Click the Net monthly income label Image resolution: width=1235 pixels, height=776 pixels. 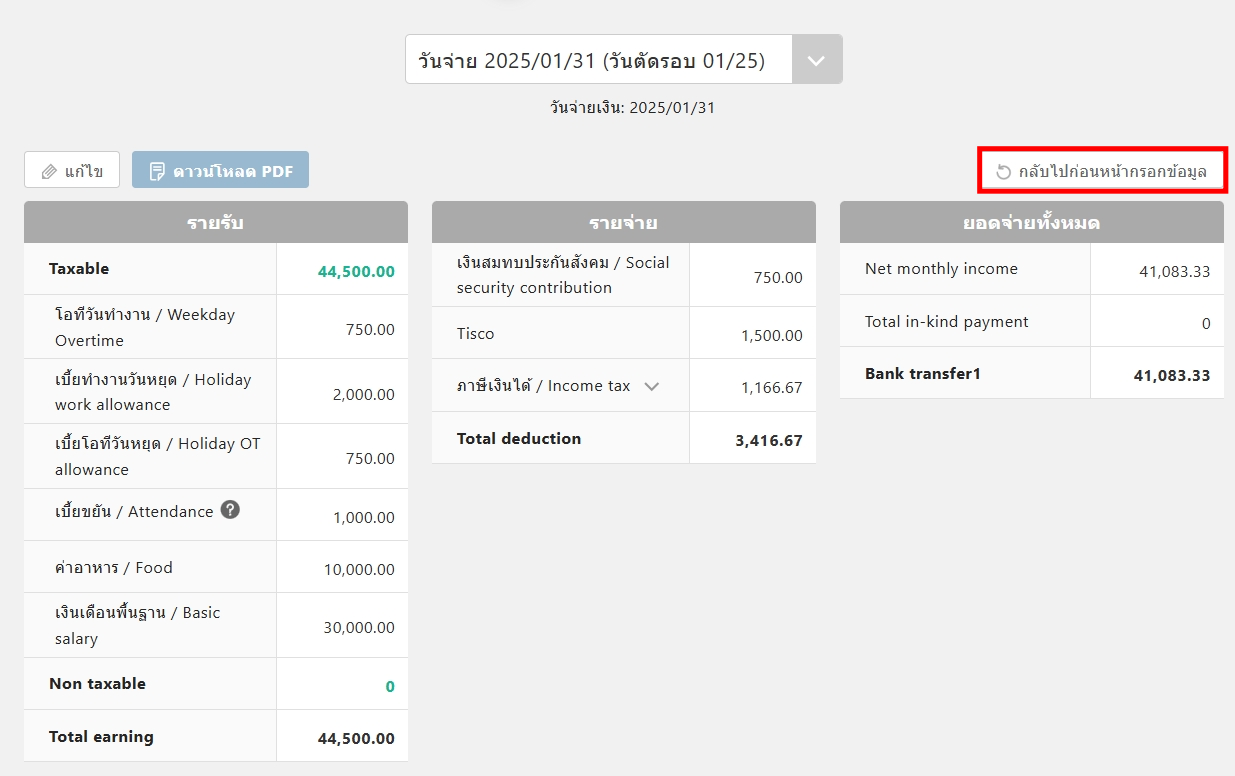[x=941, y=269]
